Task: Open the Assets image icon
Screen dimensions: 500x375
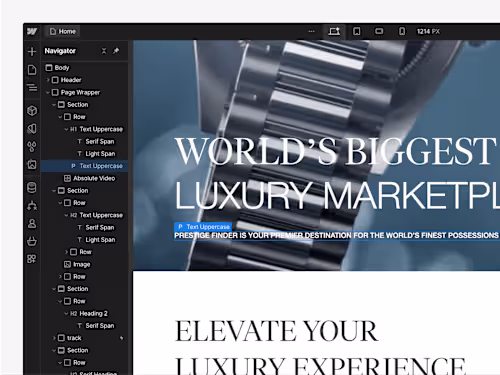Action: tap(32, 164)
